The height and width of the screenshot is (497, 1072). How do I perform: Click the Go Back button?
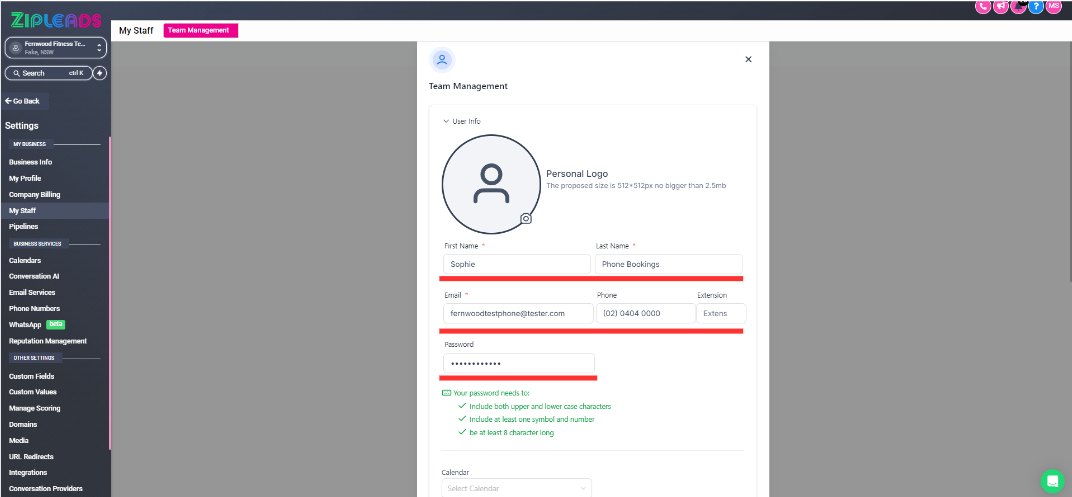click(23, 101)
